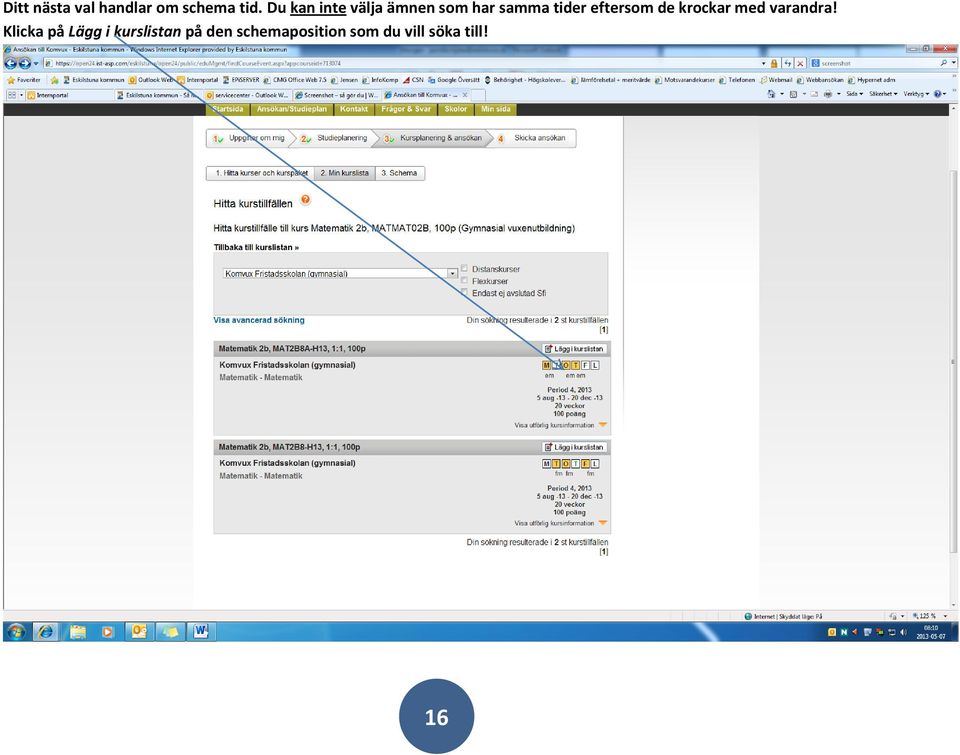Refresh the page using the address bar arrows icon

tap(787, 63)
